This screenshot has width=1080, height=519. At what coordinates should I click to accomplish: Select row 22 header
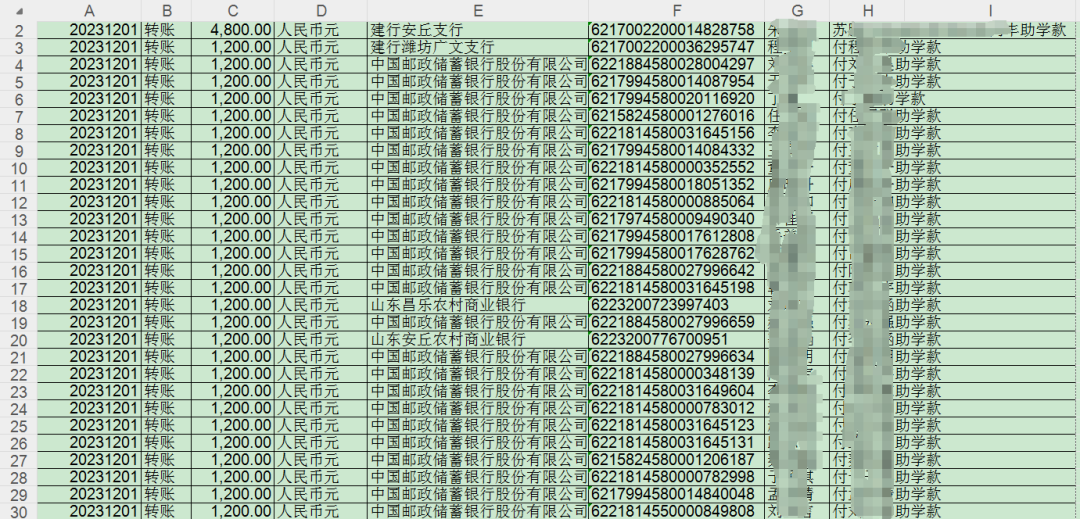pyautogui.click(x=19, y=374)
